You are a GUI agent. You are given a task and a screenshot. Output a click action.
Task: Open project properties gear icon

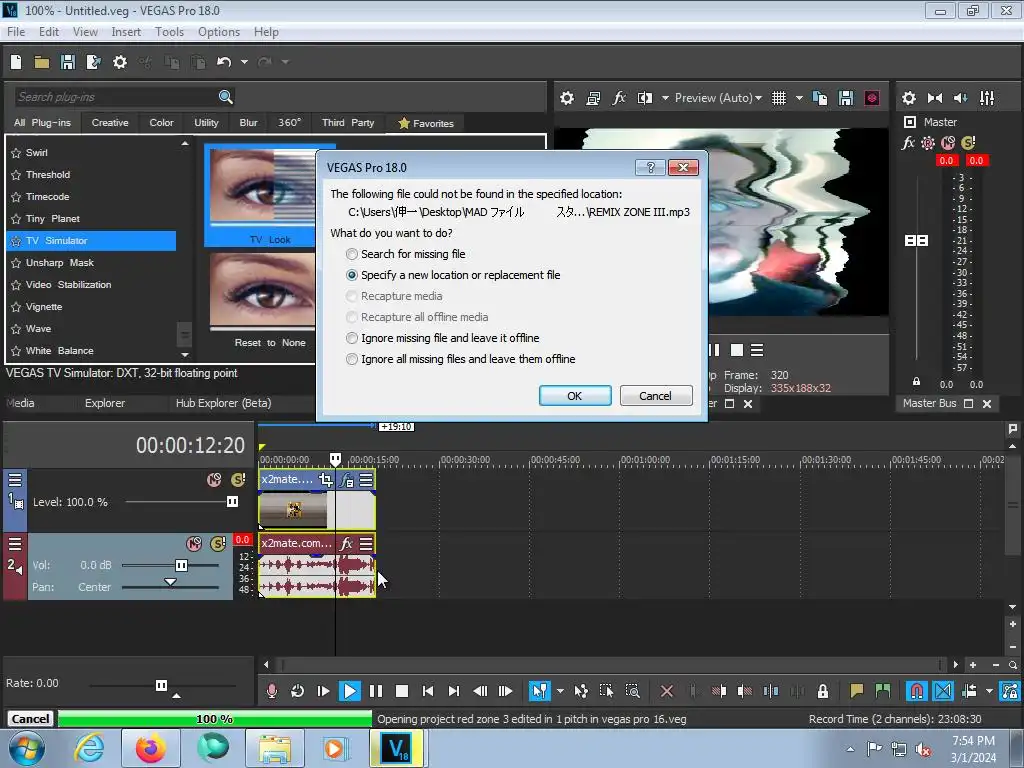point(120,62)
